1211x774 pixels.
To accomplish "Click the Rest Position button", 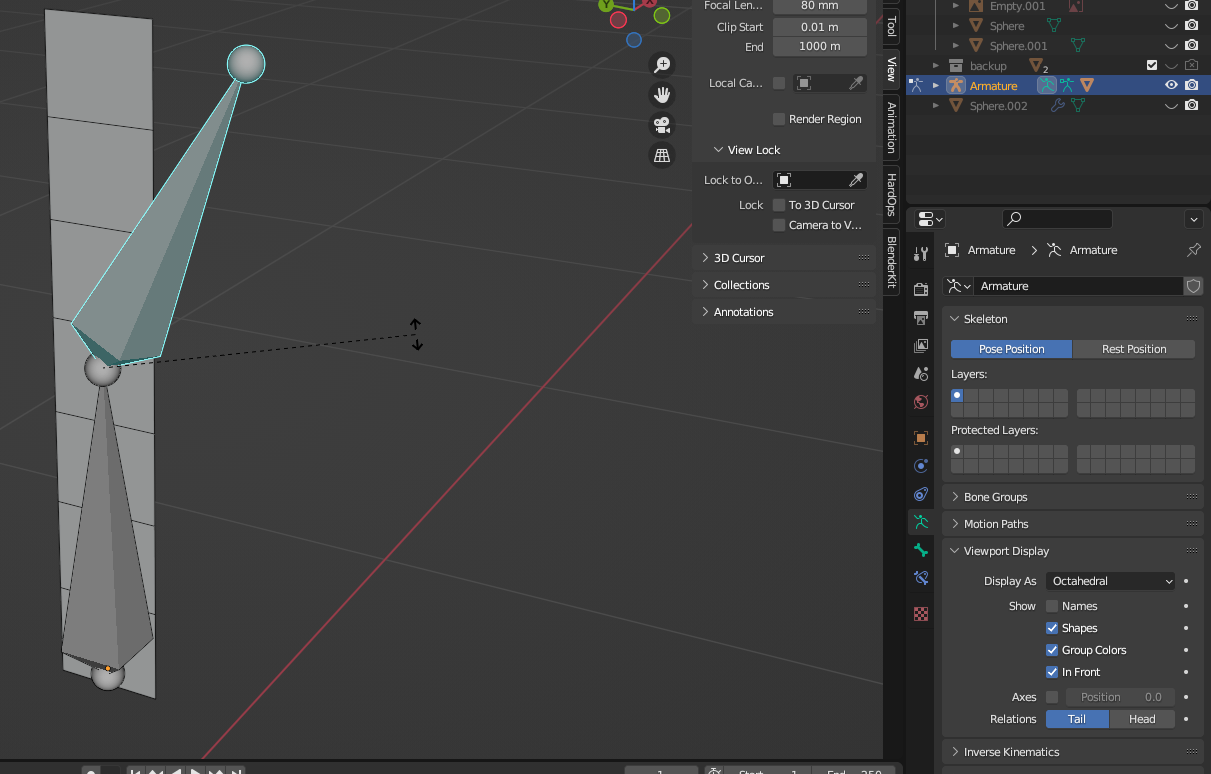I will tap(1133, 349).
